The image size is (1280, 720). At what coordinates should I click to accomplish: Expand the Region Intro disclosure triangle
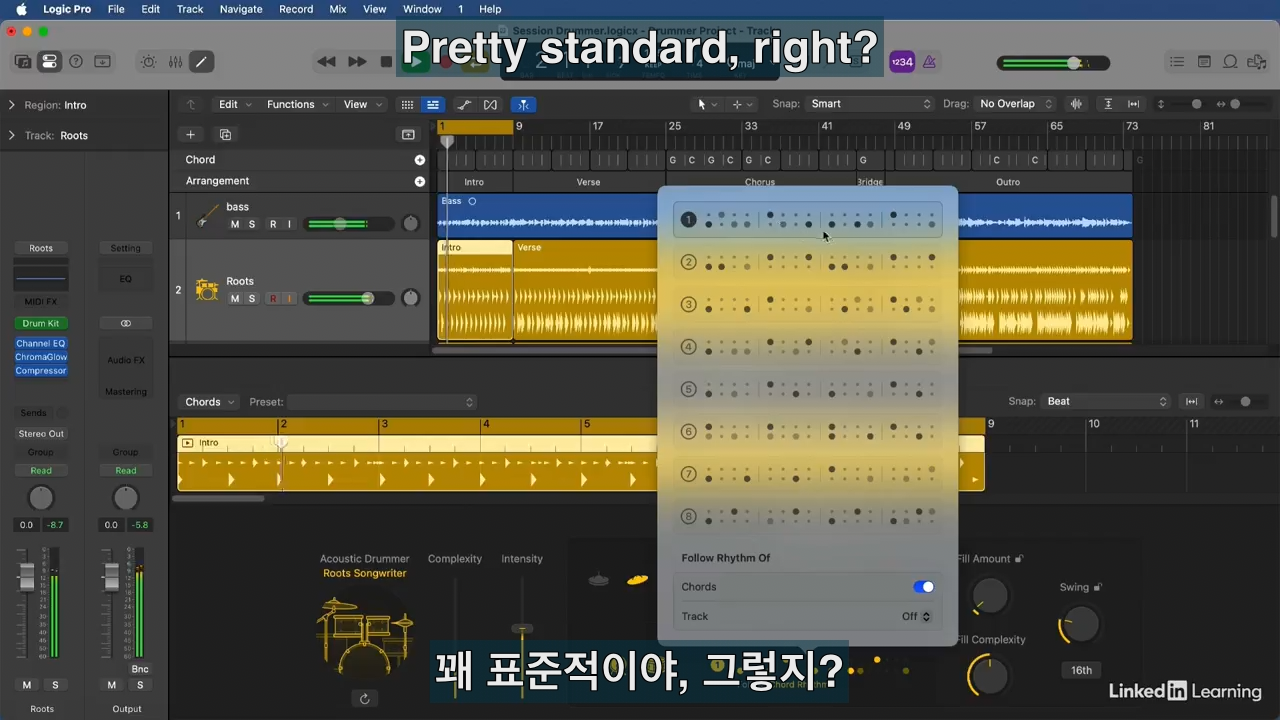(12, 105)
